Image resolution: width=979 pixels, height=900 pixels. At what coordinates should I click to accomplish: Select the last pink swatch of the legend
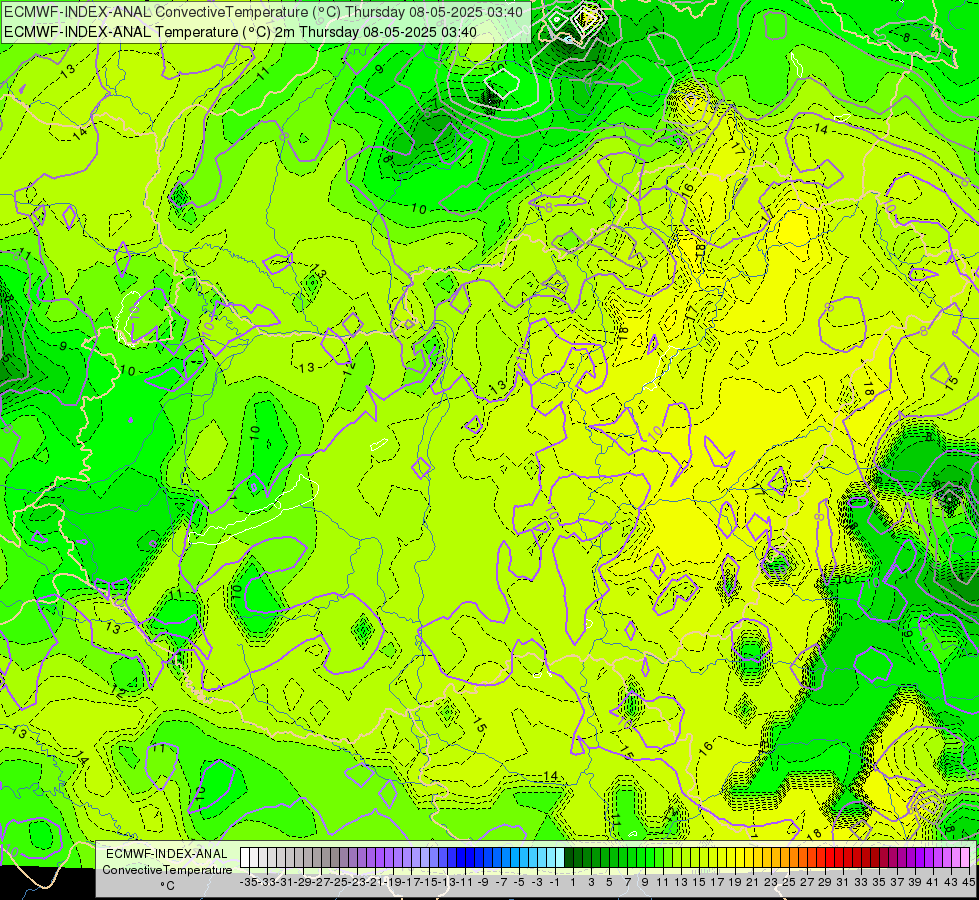tap(965, 857)
